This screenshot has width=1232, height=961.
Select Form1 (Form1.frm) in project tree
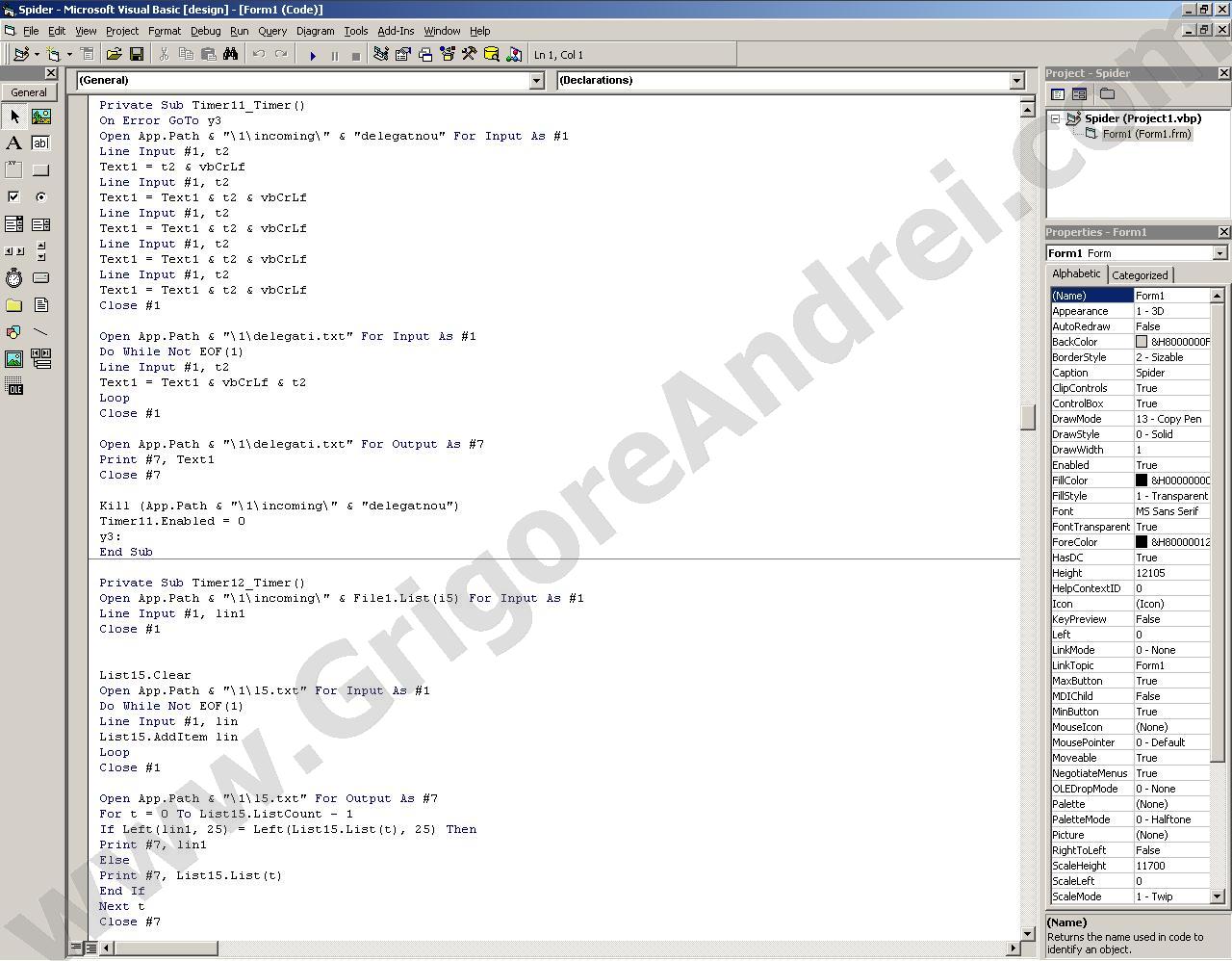(1146, 134)
